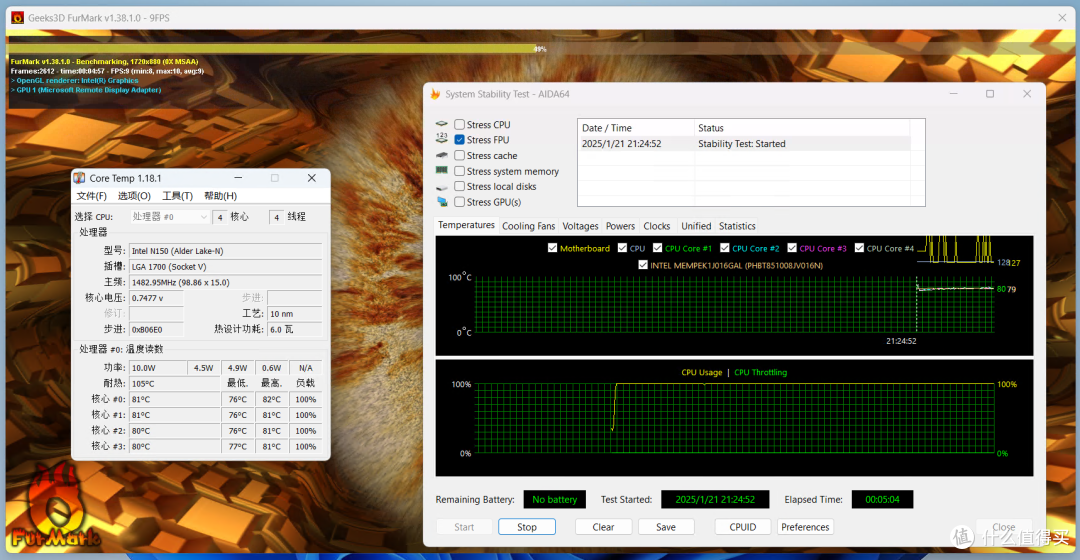Click the FurMark flame logo
This screenshot has height=560, width=1080.
pyautogui.click(x=55, y=506)
